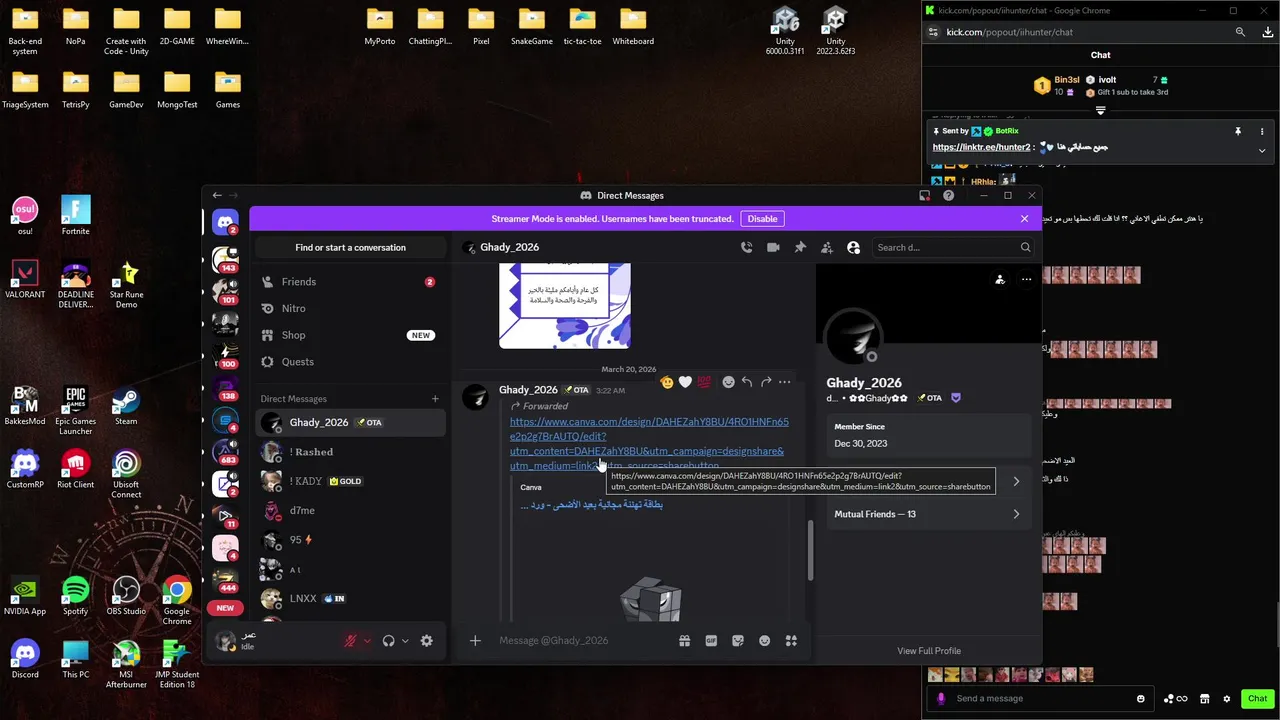Open more options on message toolbar
Image resolution: width=1280 pixels, height=720 pixels.
coord(785,382)
